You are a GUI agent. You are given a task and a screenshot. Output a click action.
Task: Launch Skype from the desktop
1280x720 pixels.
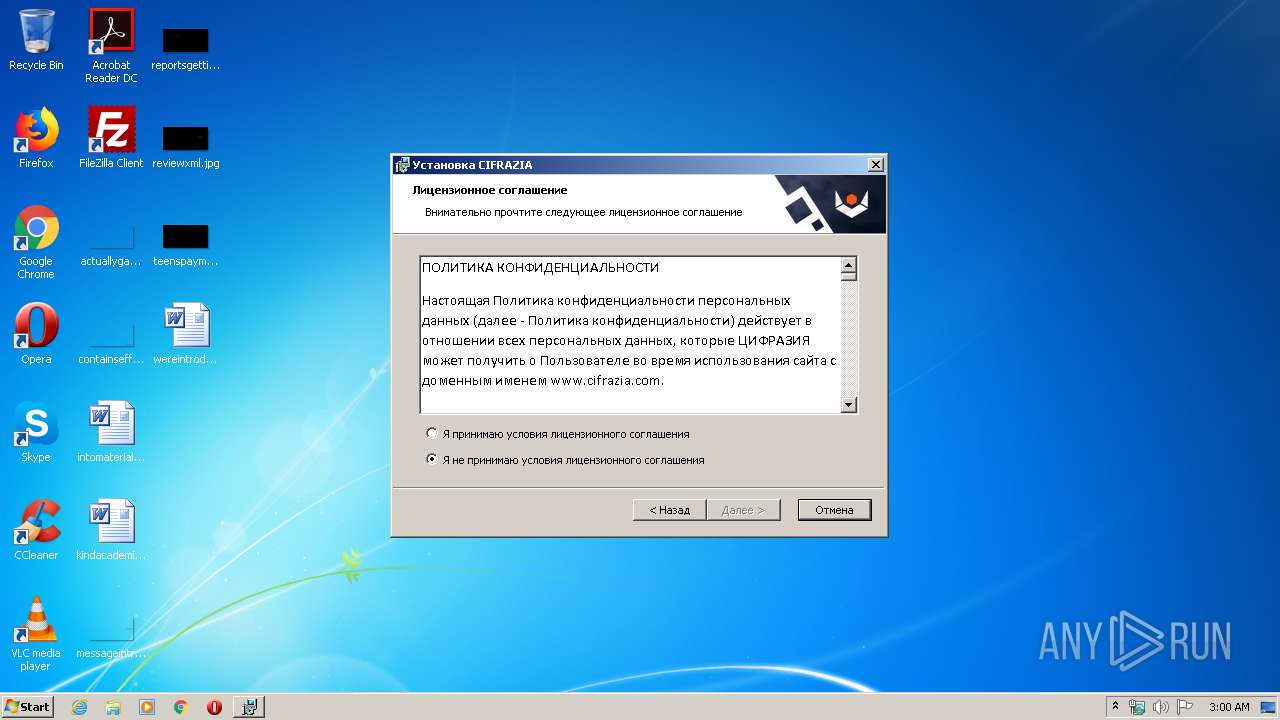(36, 432)
